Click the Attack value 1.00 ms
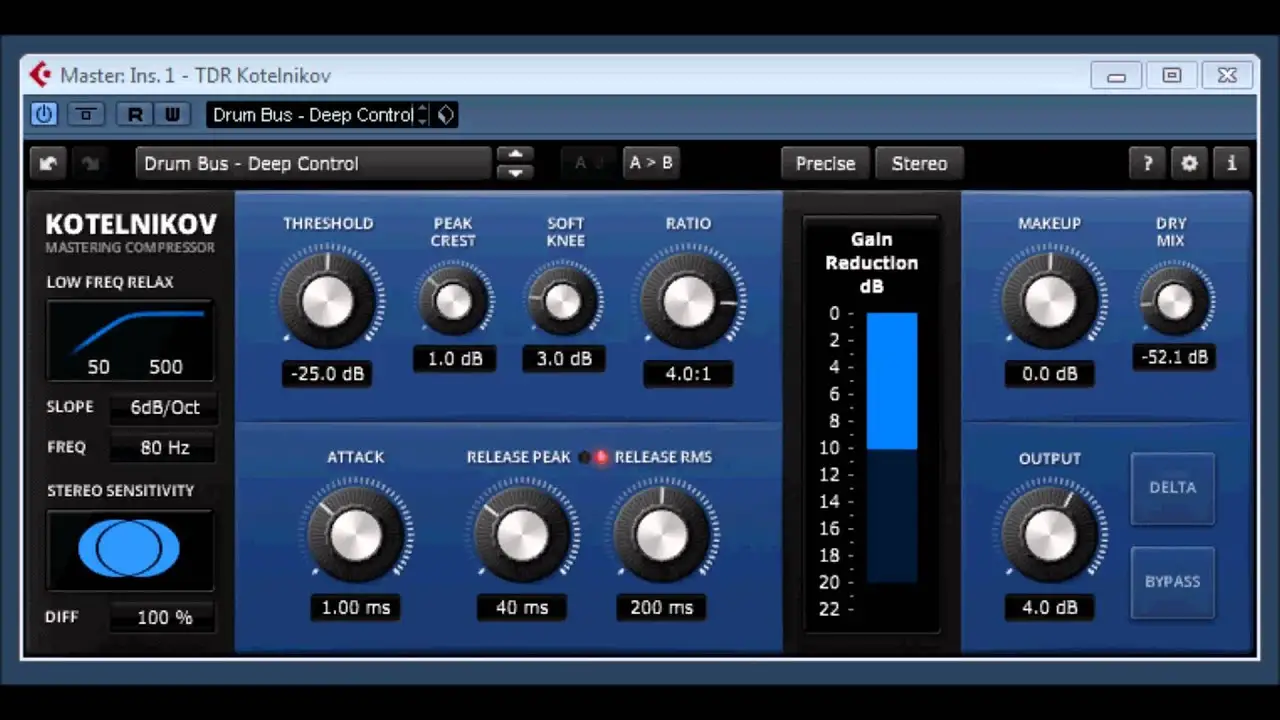This screenshot has width=1280, height=720. click(355, 607)
